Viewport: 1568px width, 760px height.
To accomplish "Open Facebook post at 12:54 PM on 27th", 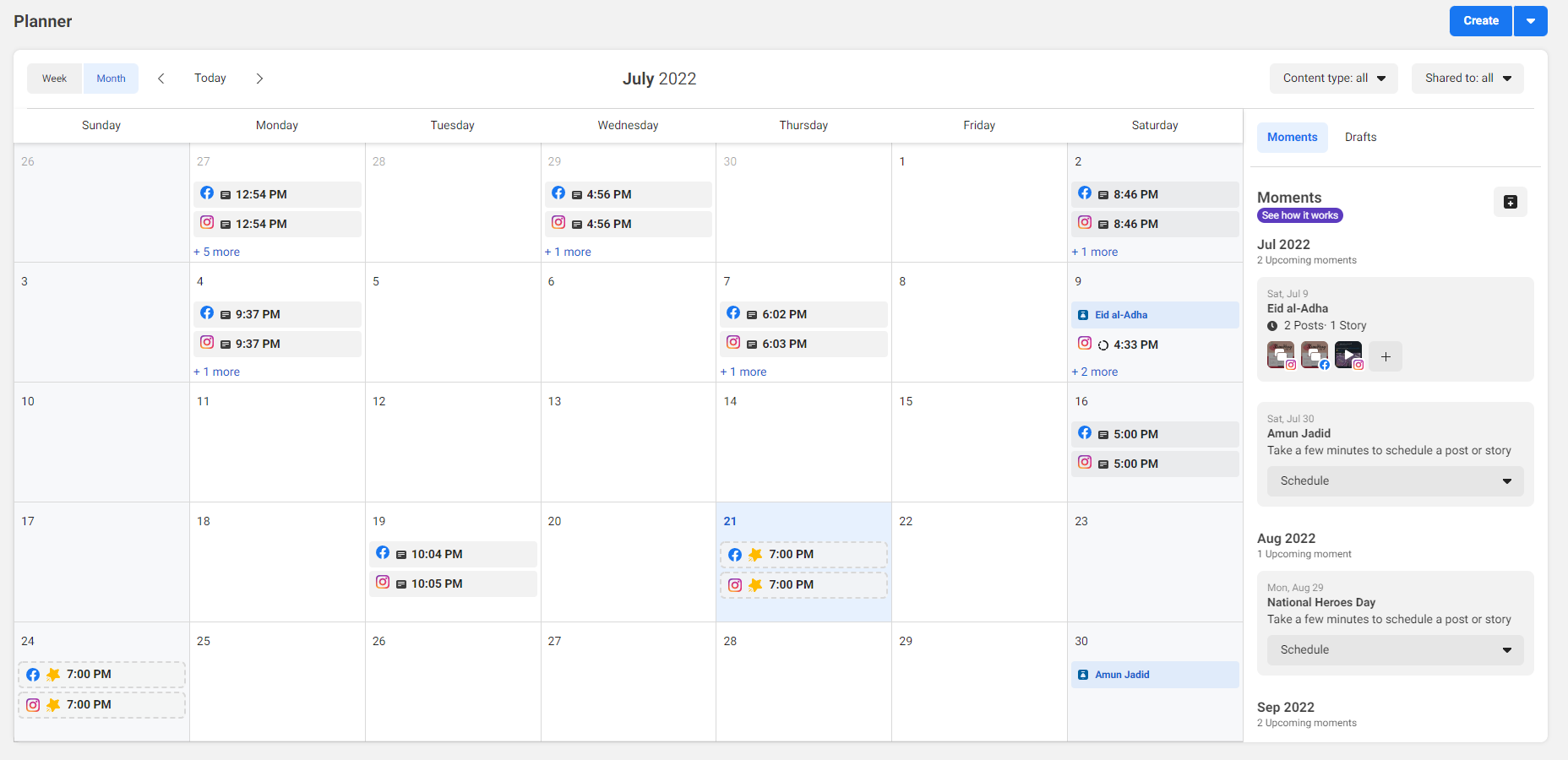I will click(x=277, y=194).
